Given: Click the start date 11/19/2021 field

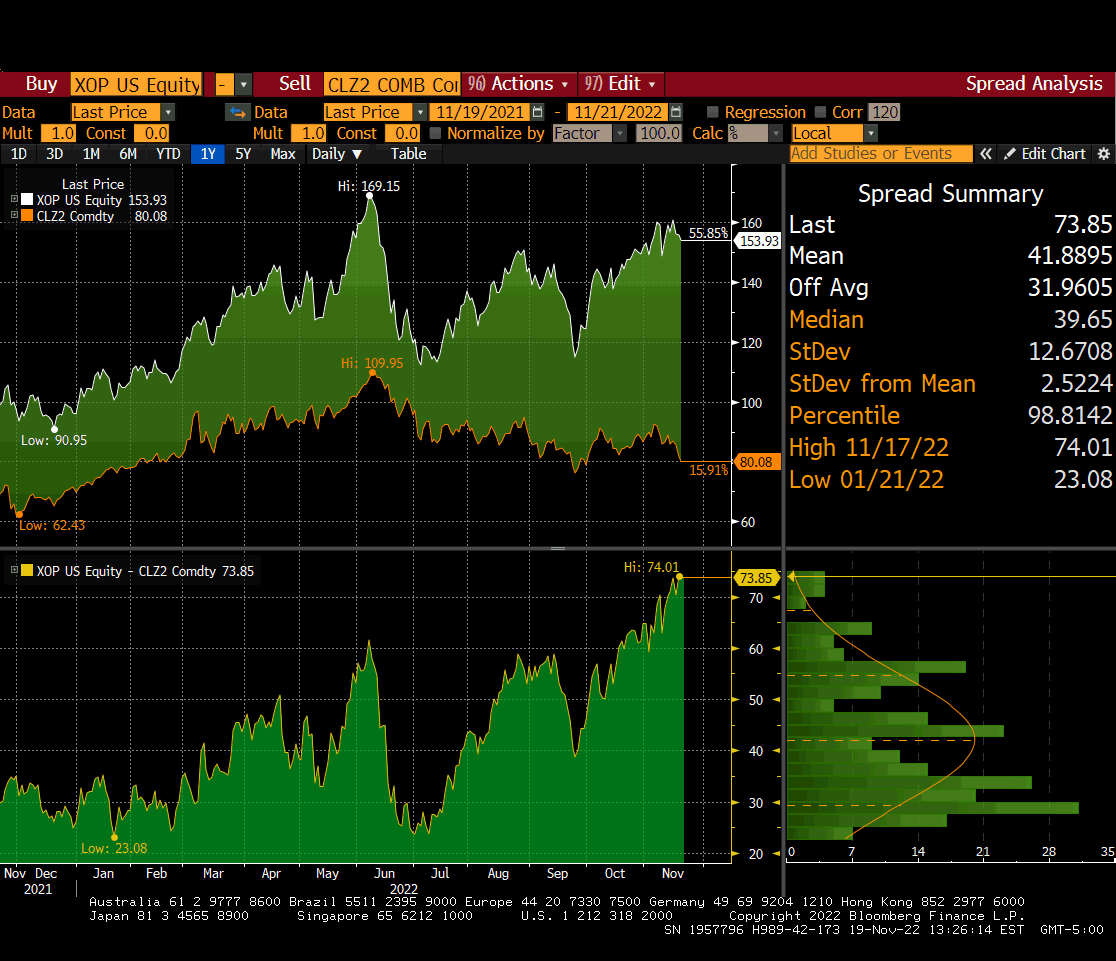Looking at the screenshot, I should [x=481, y=112].
